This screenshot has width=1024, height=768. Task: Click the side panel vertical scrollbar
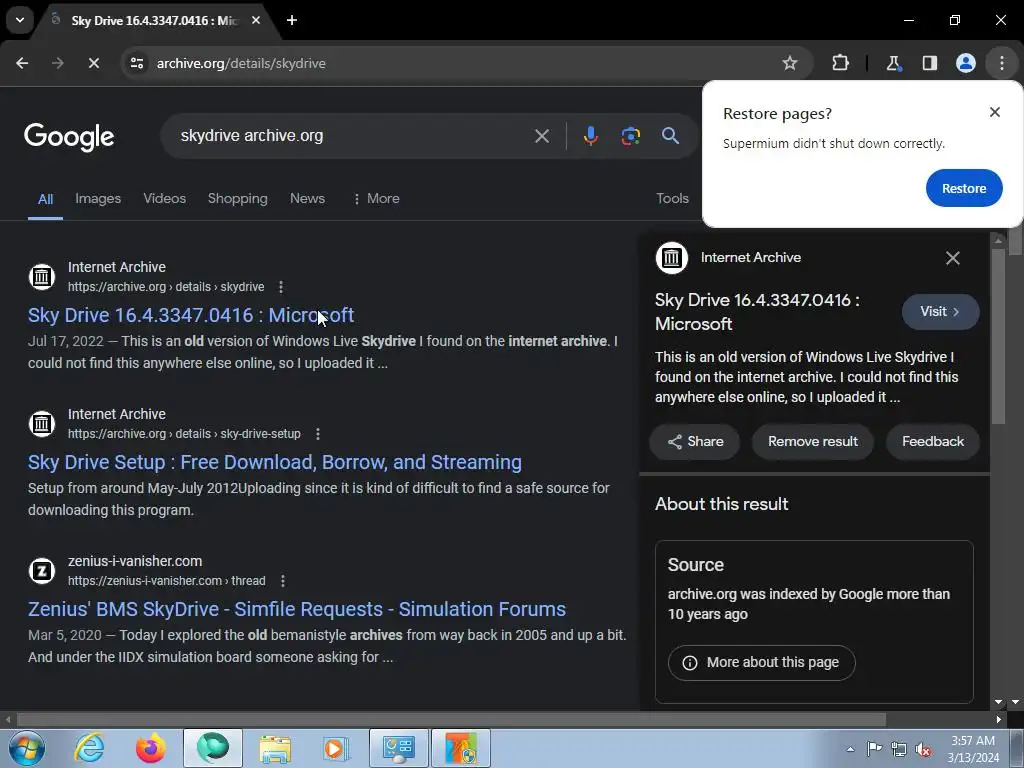tap(998, 336)
